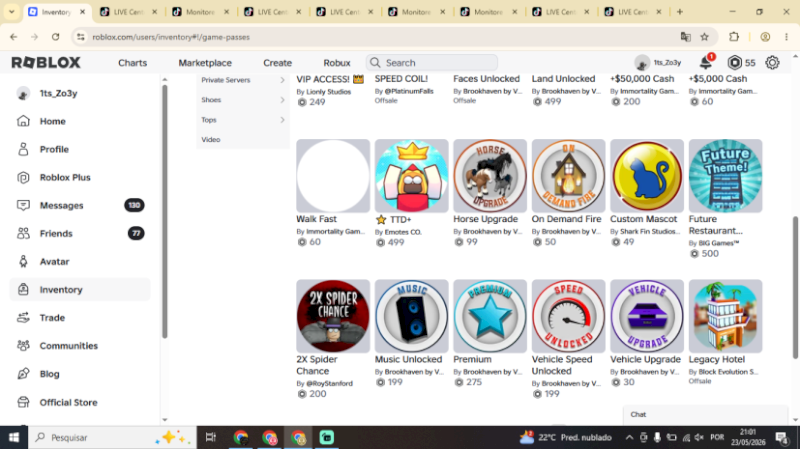Expand Shoes category
Viewport: 800px width, 449px height.
243,100
